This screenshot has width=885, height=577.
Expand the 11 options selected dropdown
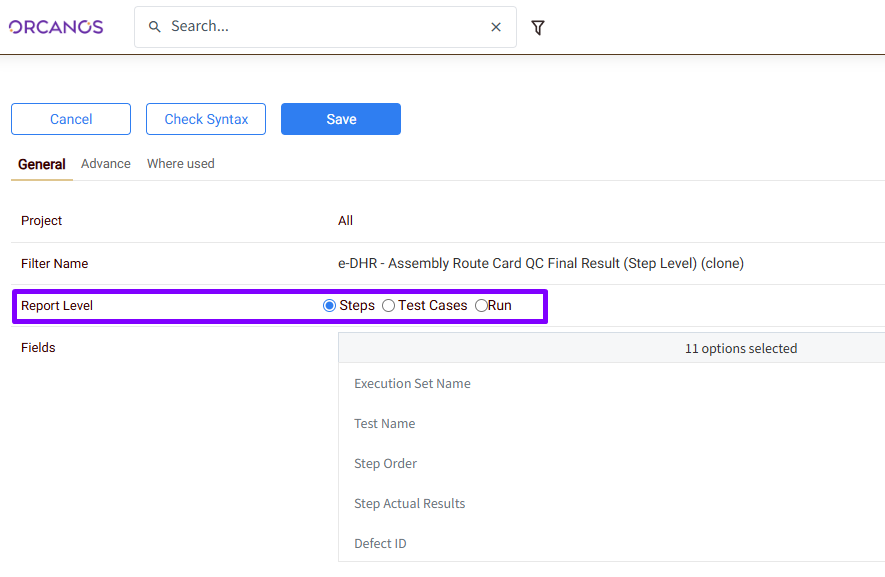[740, 349]
